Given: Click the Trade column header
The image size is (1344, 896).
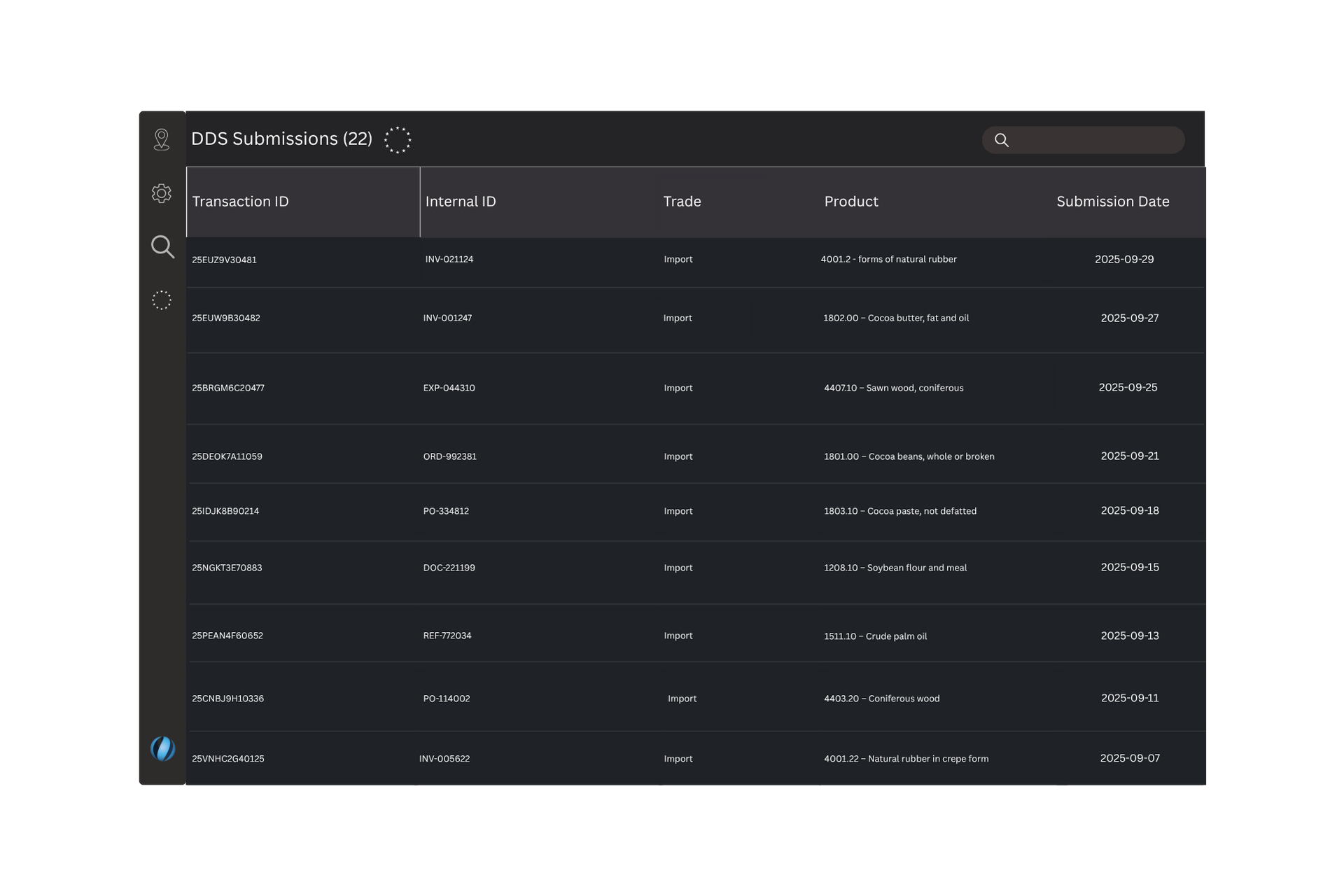Looking at the screenshot, I should coord(682,202).
